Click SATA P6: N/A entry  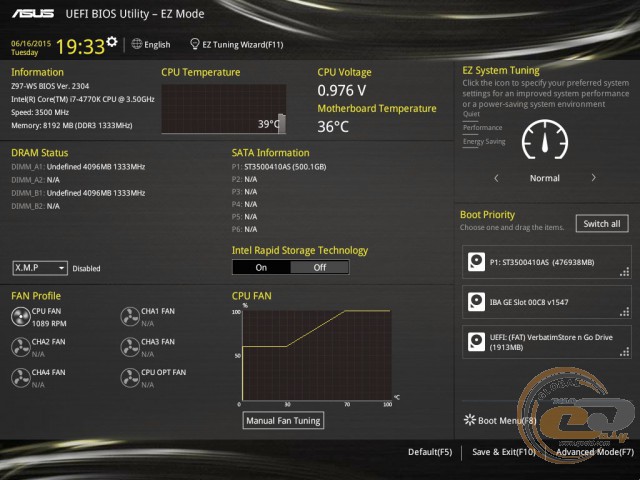pyautogui.click(x=244, y=229)
